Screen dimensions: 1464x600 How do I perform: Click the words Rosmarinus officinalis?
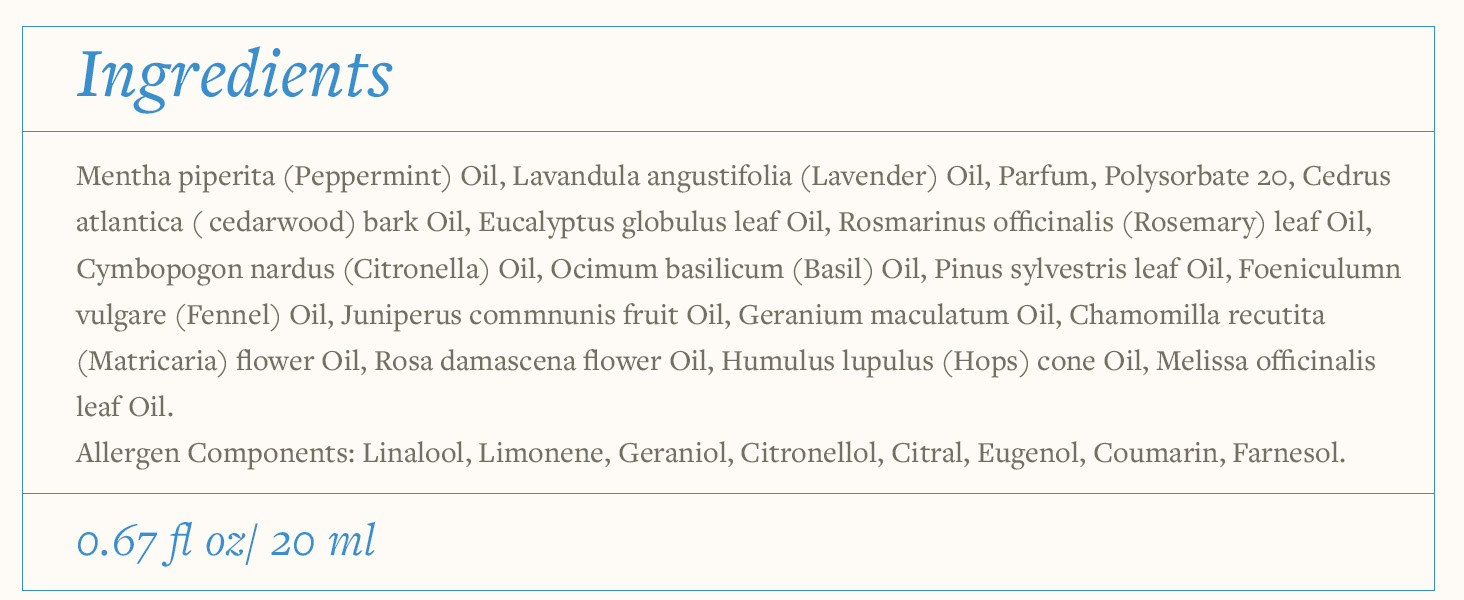coord(975,224)
